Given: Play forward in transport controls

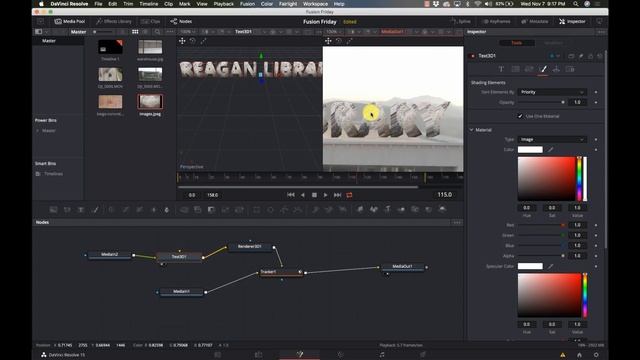Looking at the screenshot, I should pos(325,195).
